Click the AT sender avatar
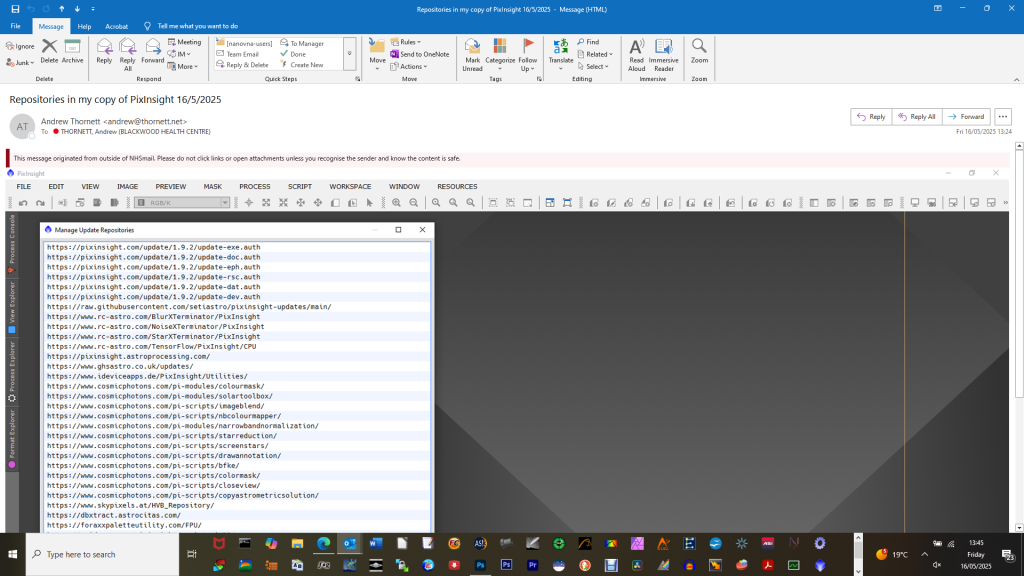The image size is (1024, 576). click(x=22, y=126)
